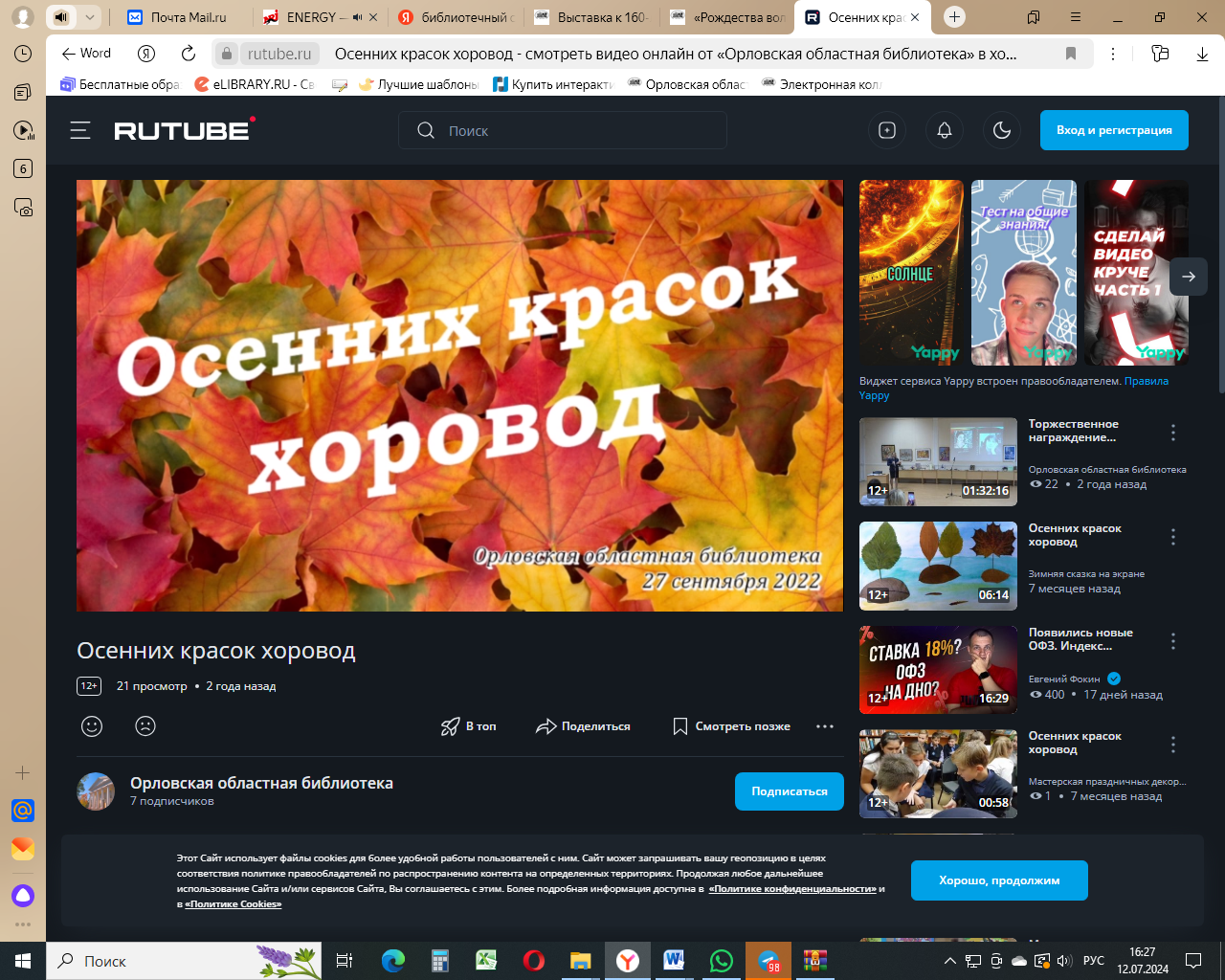Expand sound dropdown arrow in title bar
This screenshot has width=1225, height=980.
tap(89, 17)
